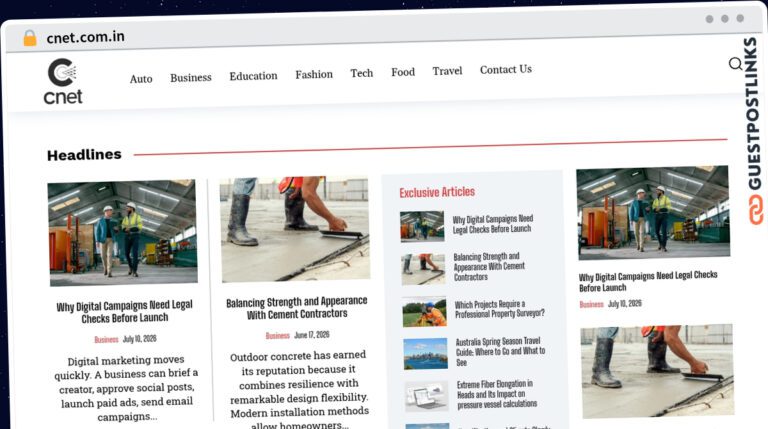Click right sidebar warehouse workers image
Viewport: 768px width, 429px height.
(653, 213)
